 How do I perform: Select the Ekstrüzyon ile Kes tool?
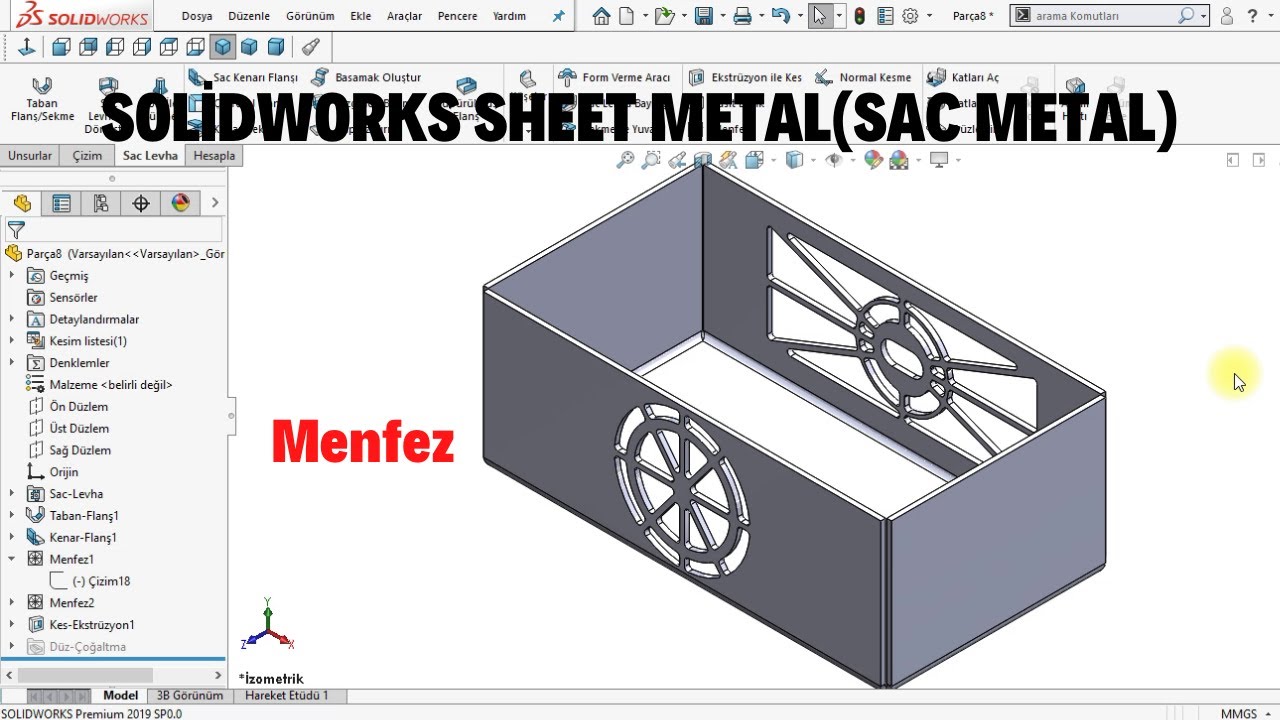(745, 77)
